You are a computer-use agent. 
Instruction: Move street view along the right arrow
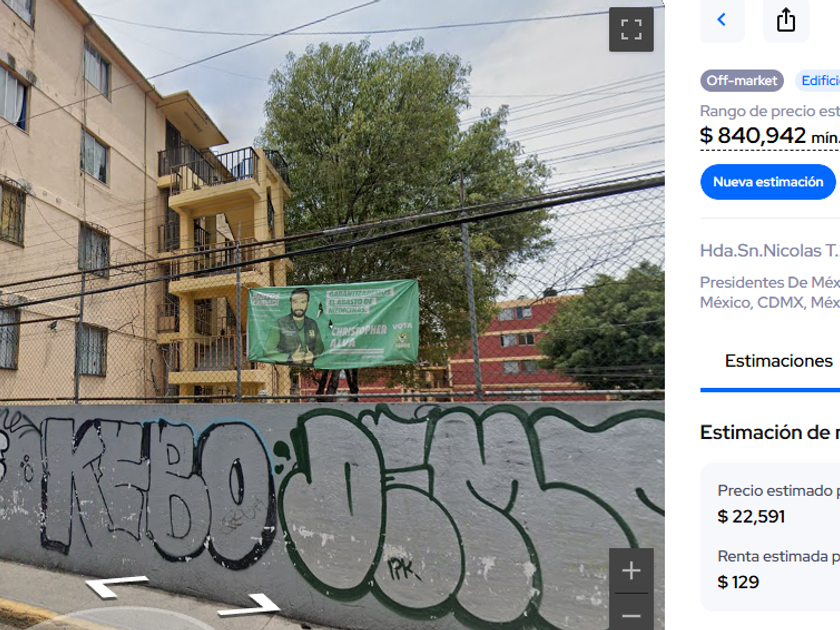251,605
